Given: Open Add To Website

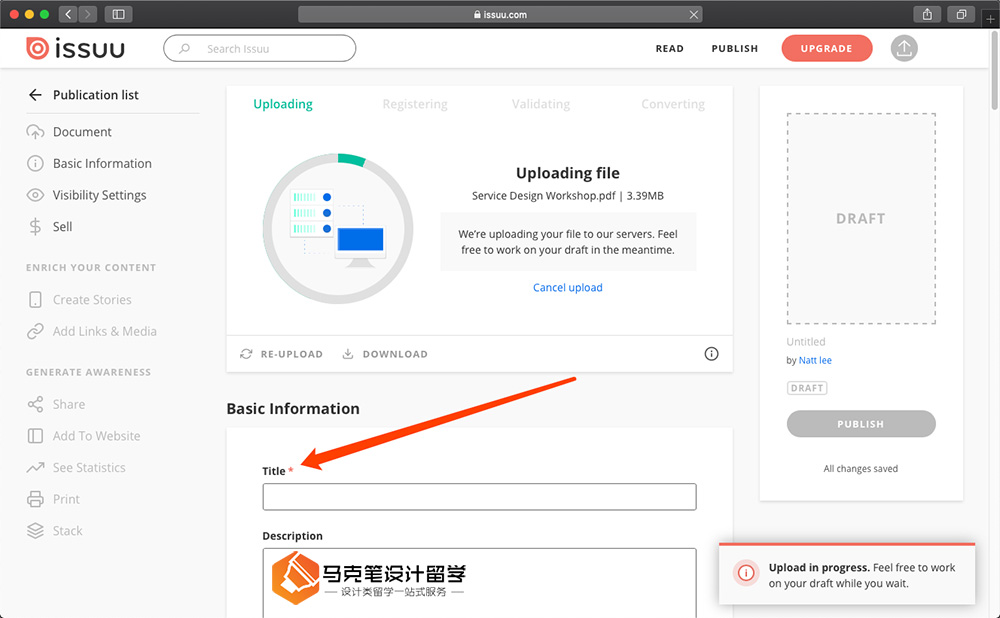Looking at the screenshot, I should point(96,436).
